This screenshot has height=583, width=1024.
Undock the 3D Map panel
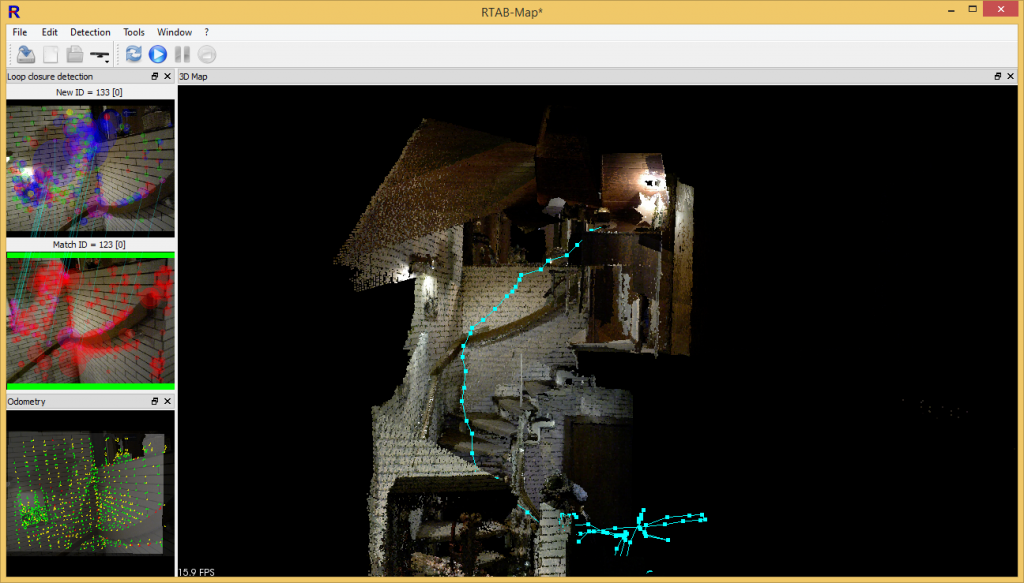click(x=997, y=75)
